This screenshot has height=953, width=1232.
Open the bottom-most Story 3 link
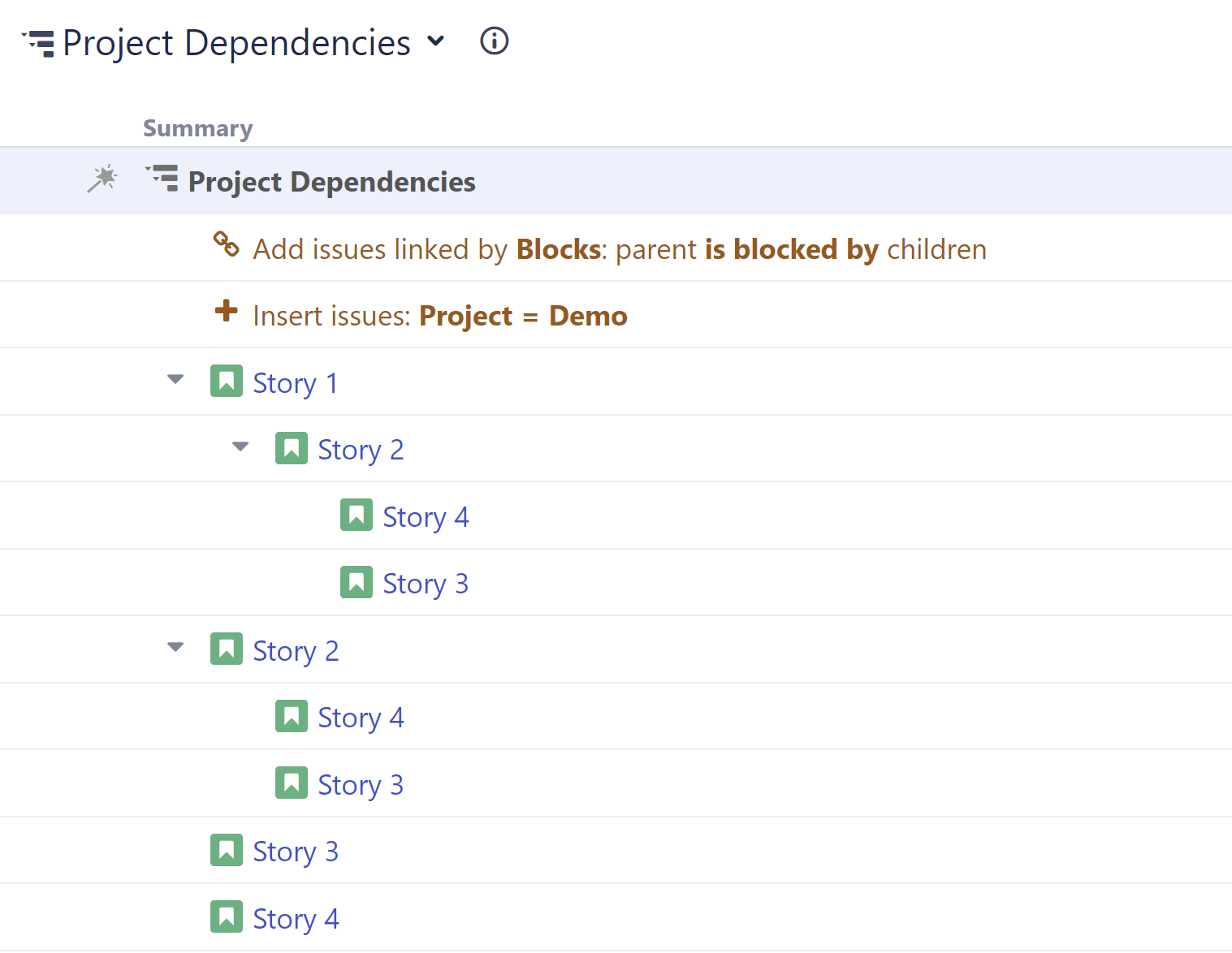(295, 852)
